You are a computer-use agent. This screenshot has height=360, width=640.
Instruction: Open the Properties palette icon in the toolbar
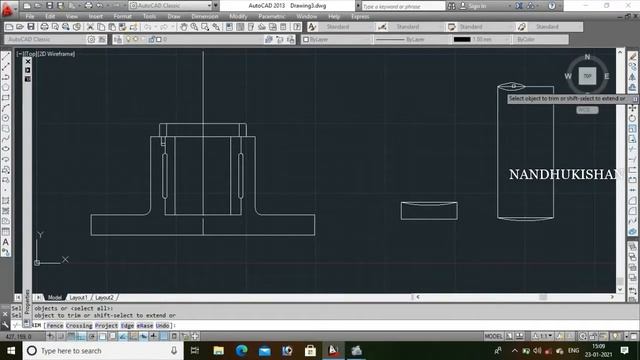(x=229, y=27)
